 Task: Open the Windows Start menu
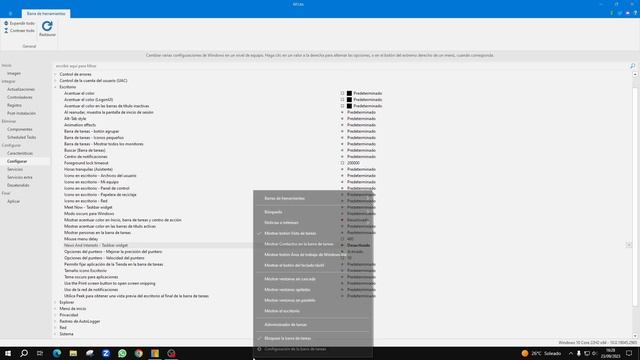8,353
